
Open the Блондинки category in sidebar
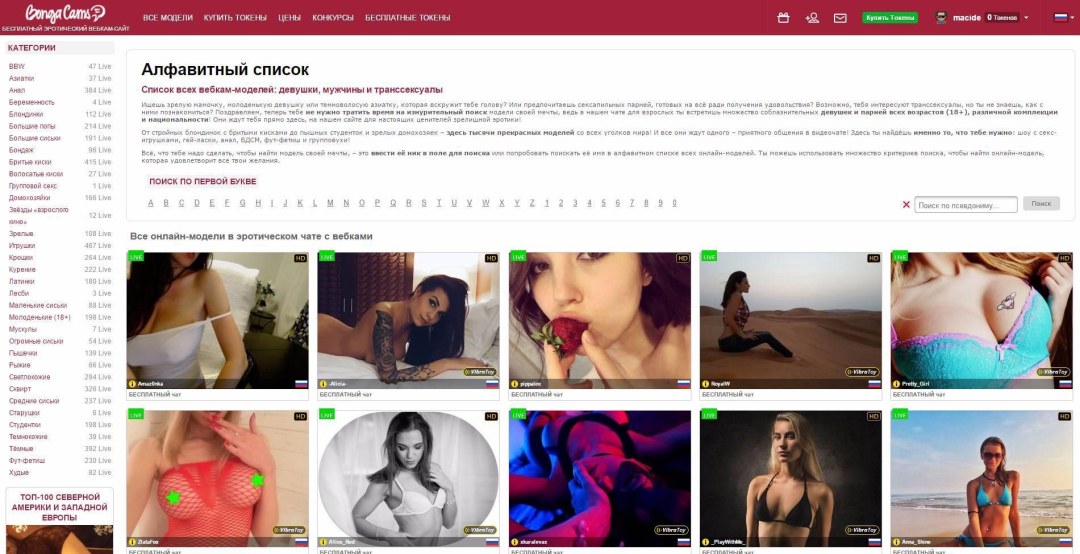[x=26, y=114]
